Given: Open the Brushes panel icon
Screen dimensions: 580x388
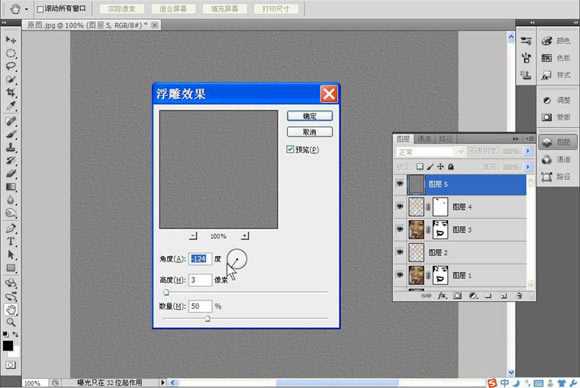Looking at the screenshot, I should (x=526, y=58).
